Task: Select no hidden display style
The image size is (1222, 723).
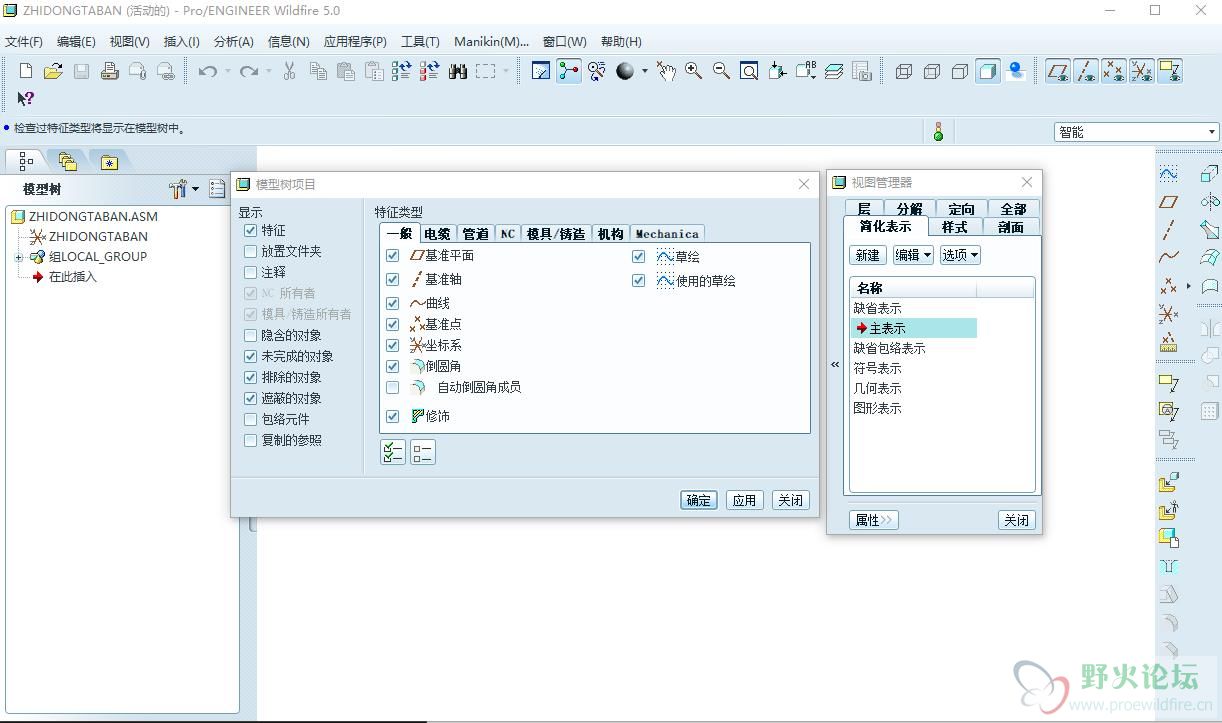Action: coord(960,71)
